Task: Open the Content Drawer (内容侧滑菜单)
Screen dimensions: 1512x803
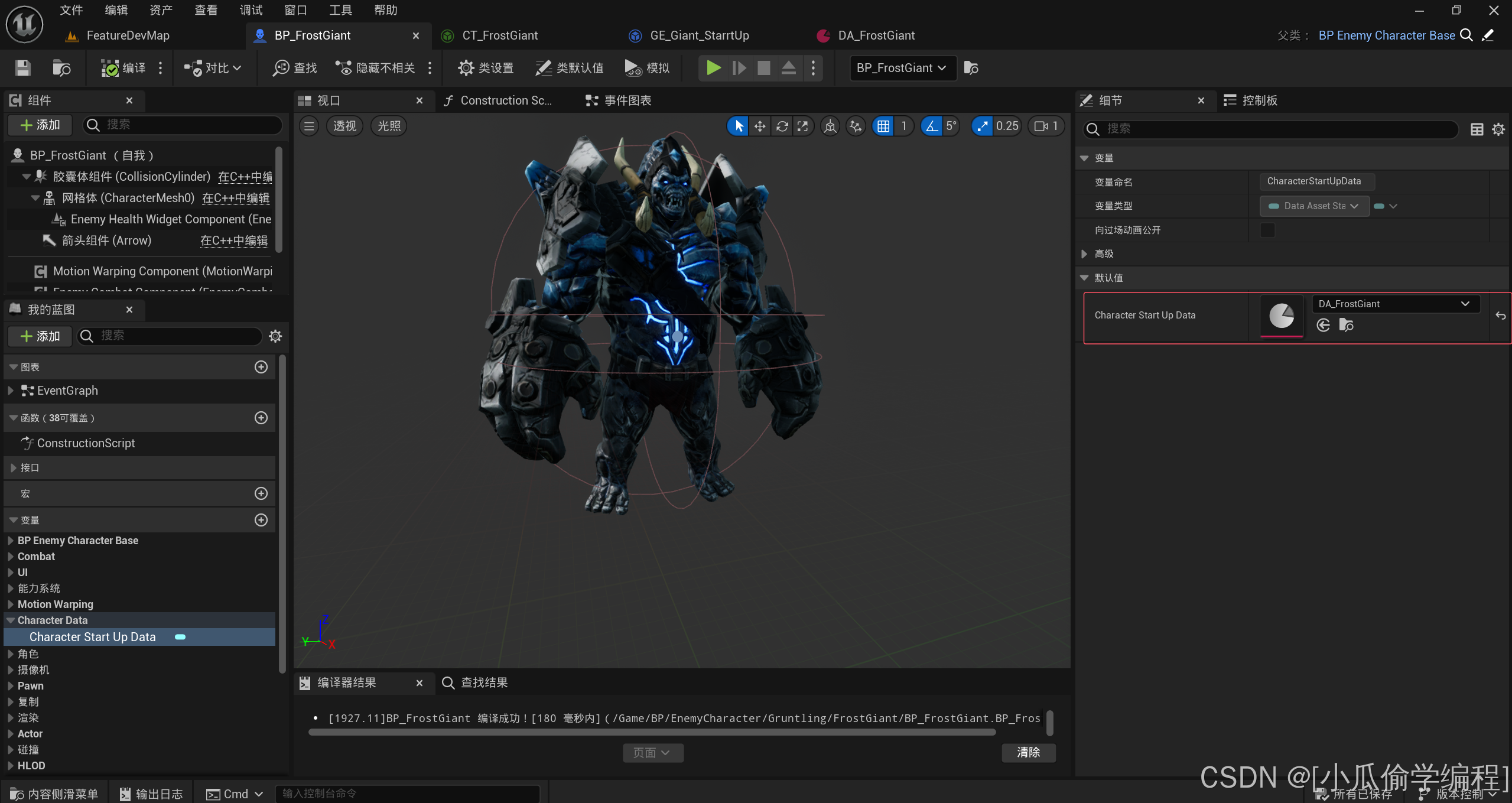Action: coord(54,794)
